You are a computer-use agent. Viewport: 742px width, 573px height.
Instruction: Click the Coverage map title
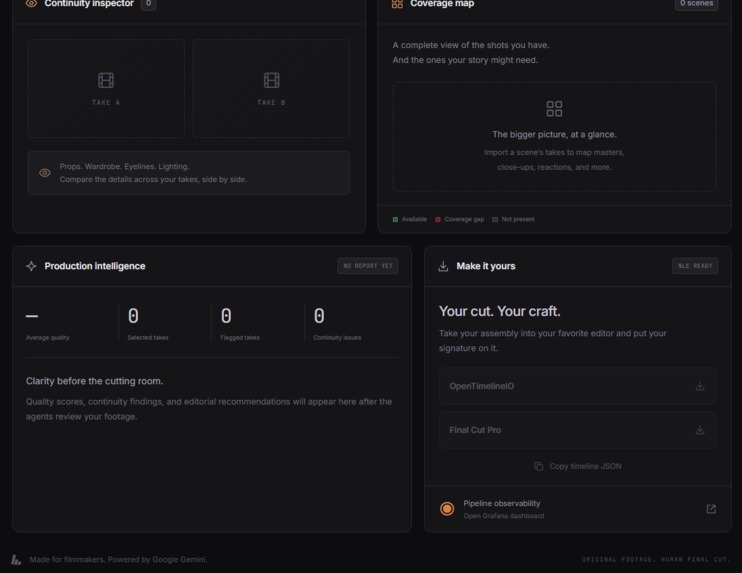coord(442,4)
